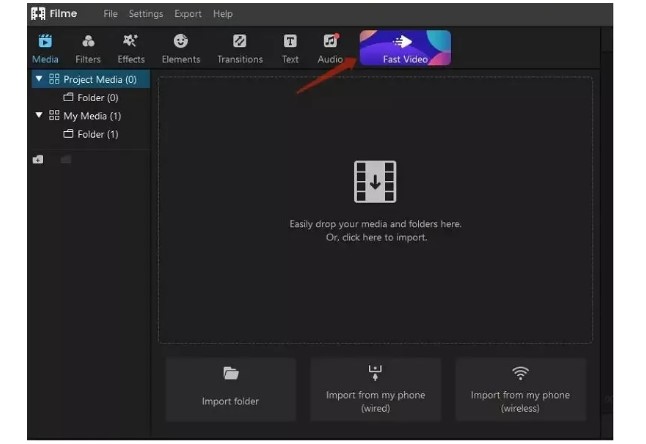
Task: Click the folder icon beside Folder (0)
Action: 68,97
